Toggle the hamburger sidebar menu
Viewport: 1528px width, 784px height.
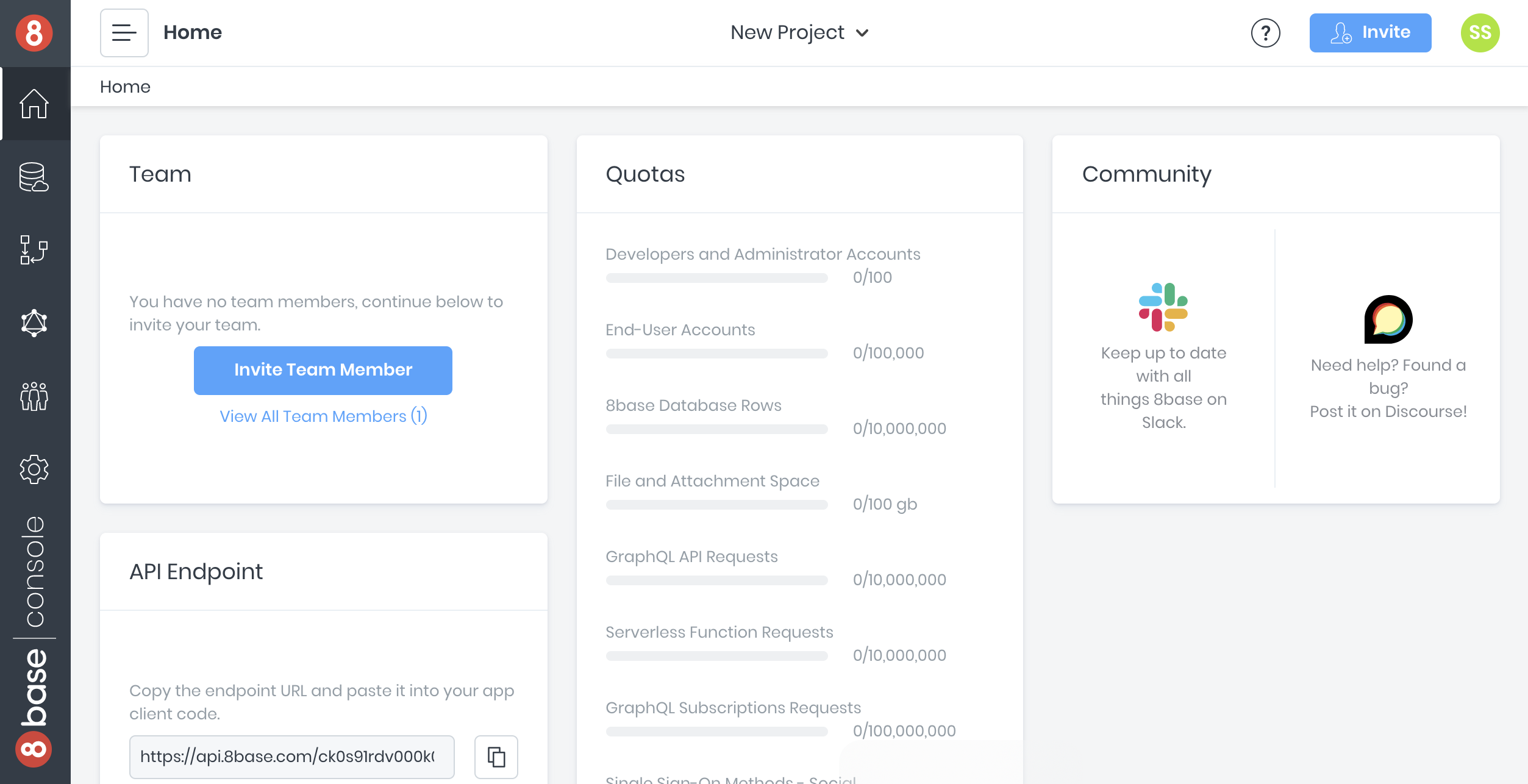click(x=124, y=33)
